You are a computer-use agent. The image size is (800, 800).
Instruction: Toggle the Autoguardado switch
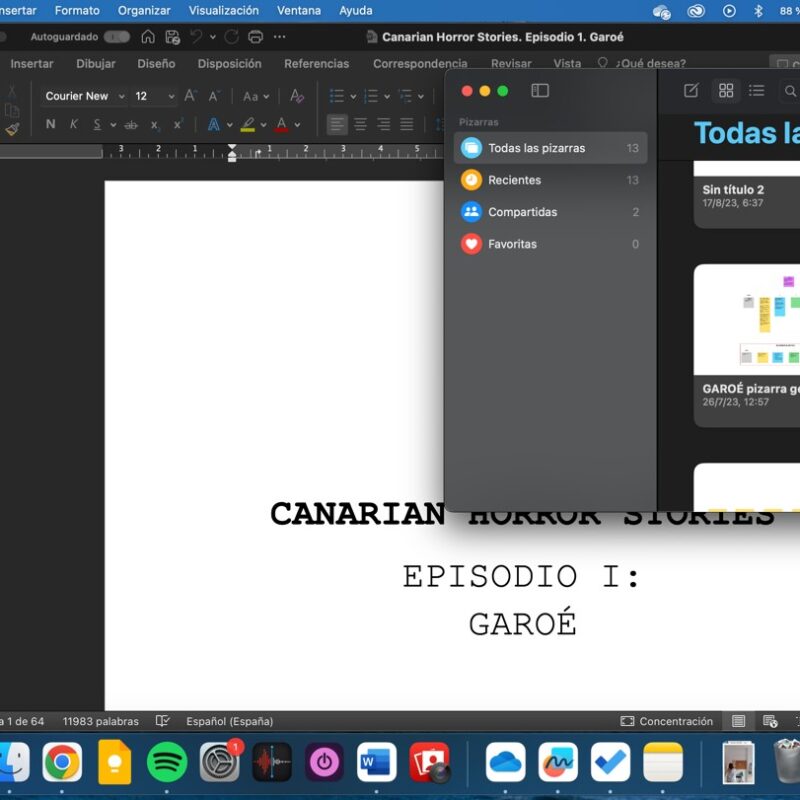(117, 37)
